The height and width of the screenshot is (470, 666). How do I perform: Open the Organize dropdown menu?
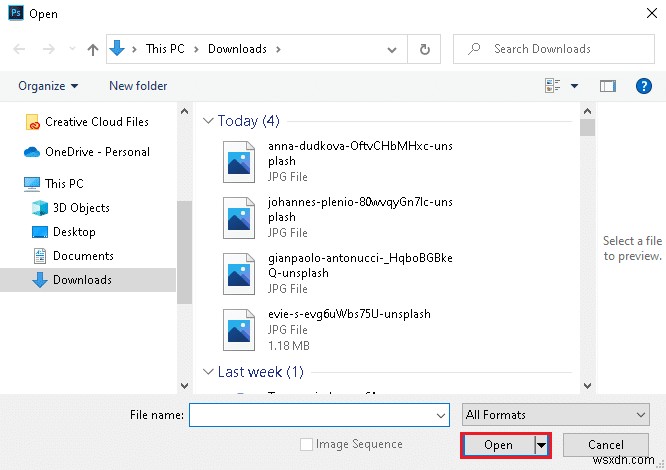[48, 86]
